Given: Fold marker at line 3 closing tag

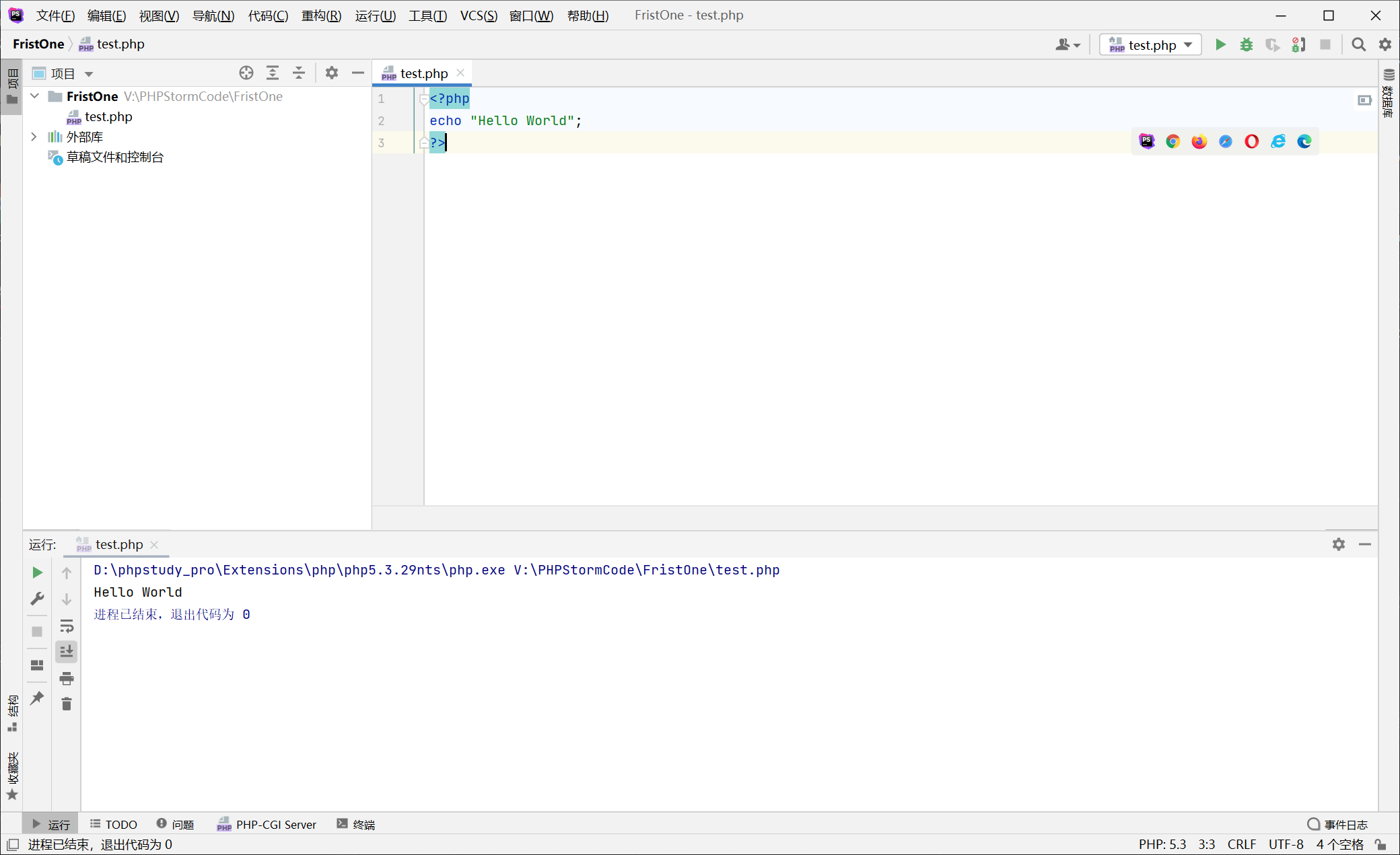Looking at the screenshot, I should 423,143.
